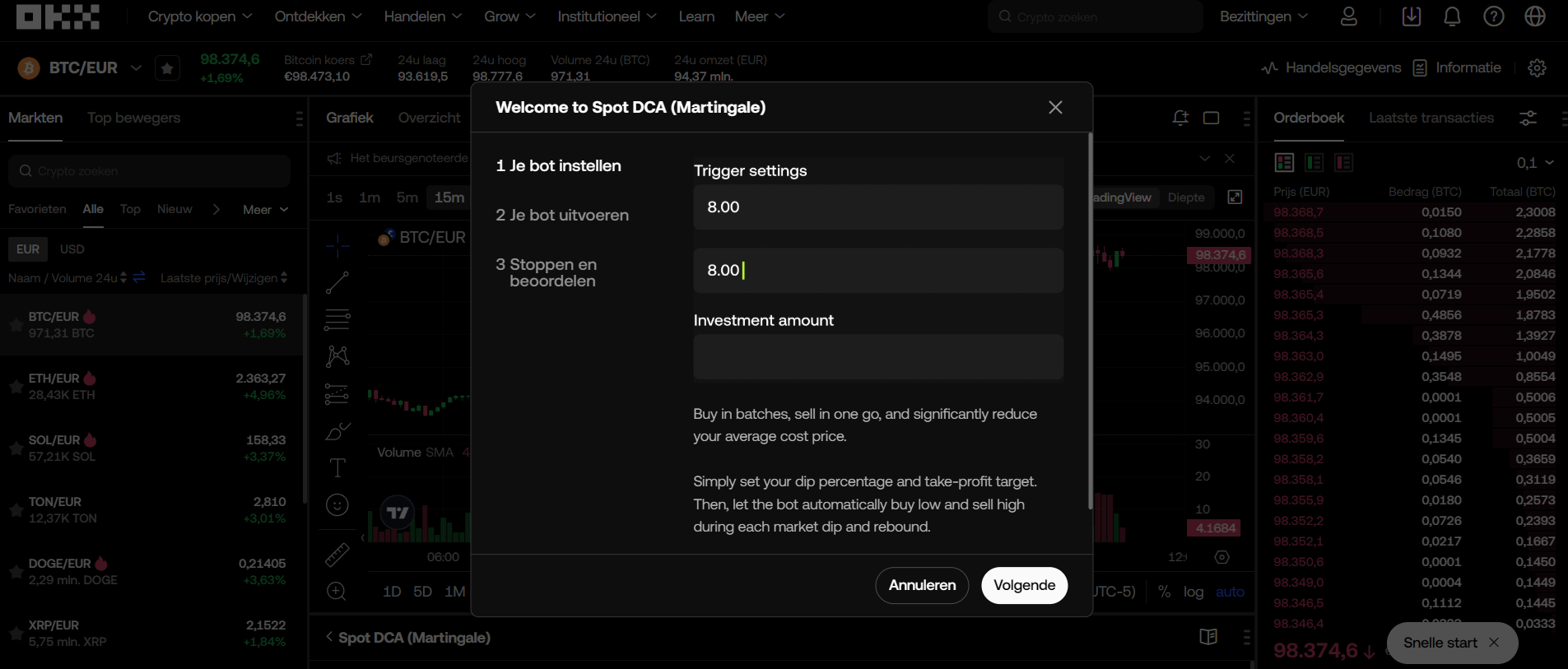This screenshot has height=669, width=1568.
Task: Select the trend line drawing tool
Action: pyautogui.click(x=337, y=282)
